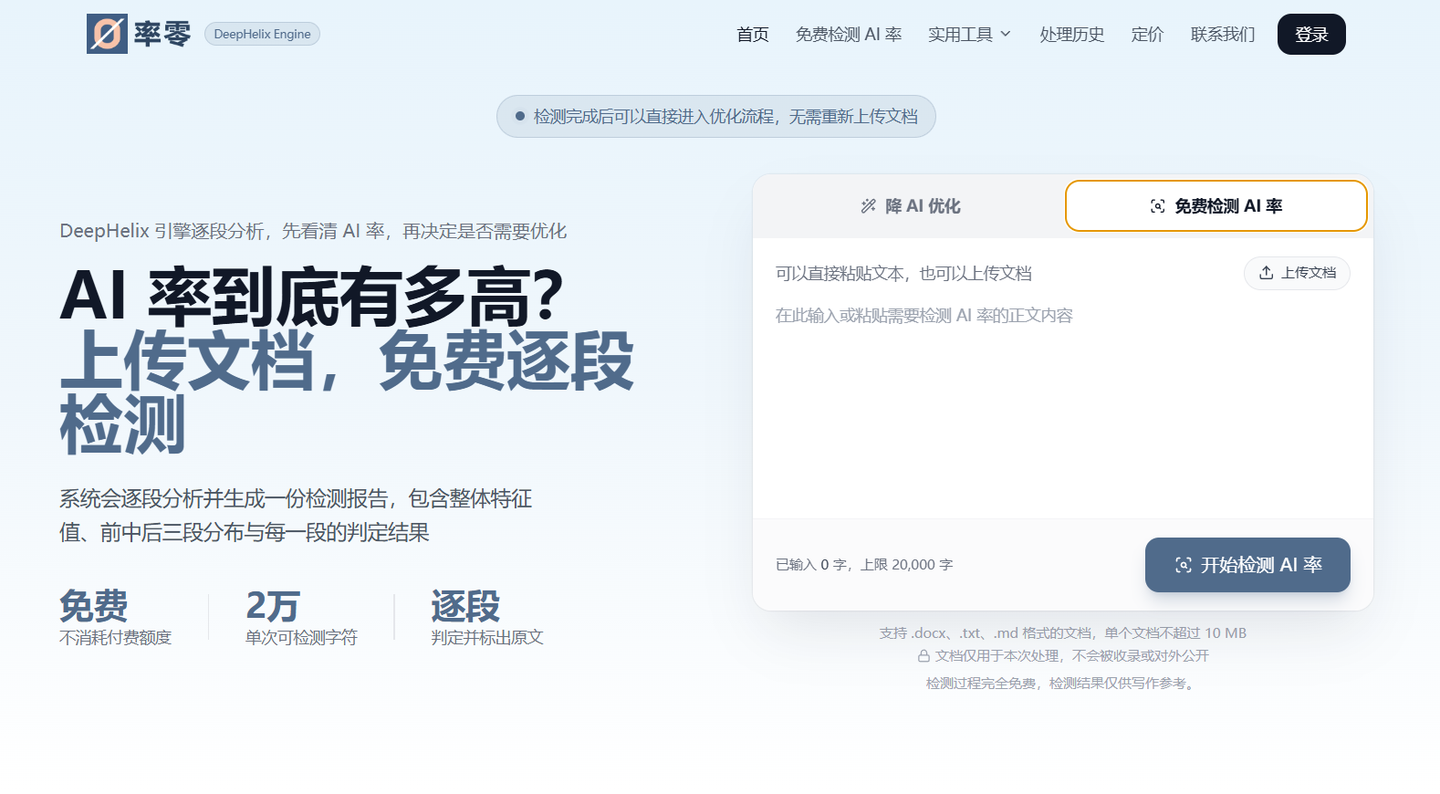Select the 免费检测 AI 率 tab

(1216, 206)
